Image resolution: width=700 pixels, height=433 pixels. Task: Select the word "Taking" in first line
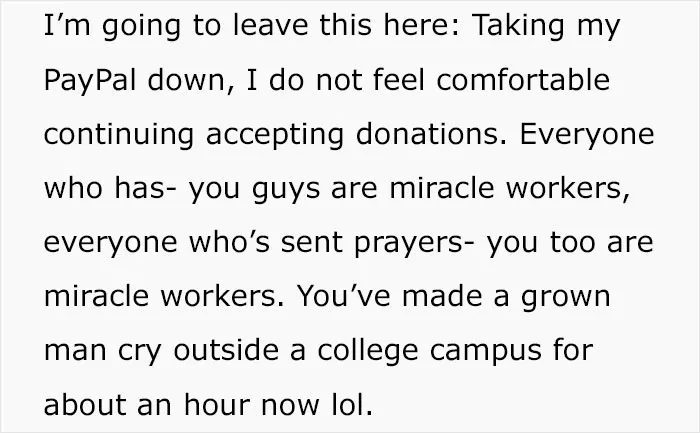tap(519, 26)
